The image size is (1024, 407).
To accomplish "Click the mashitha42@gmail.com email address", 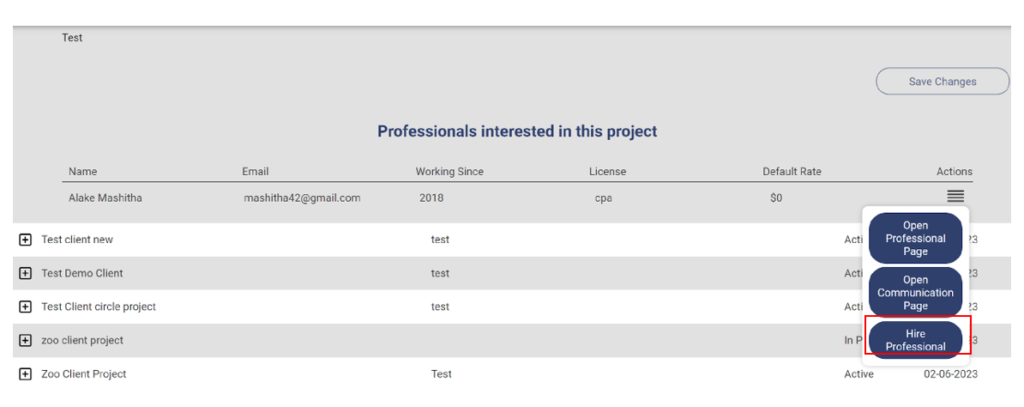I will [x=302, y=198].
